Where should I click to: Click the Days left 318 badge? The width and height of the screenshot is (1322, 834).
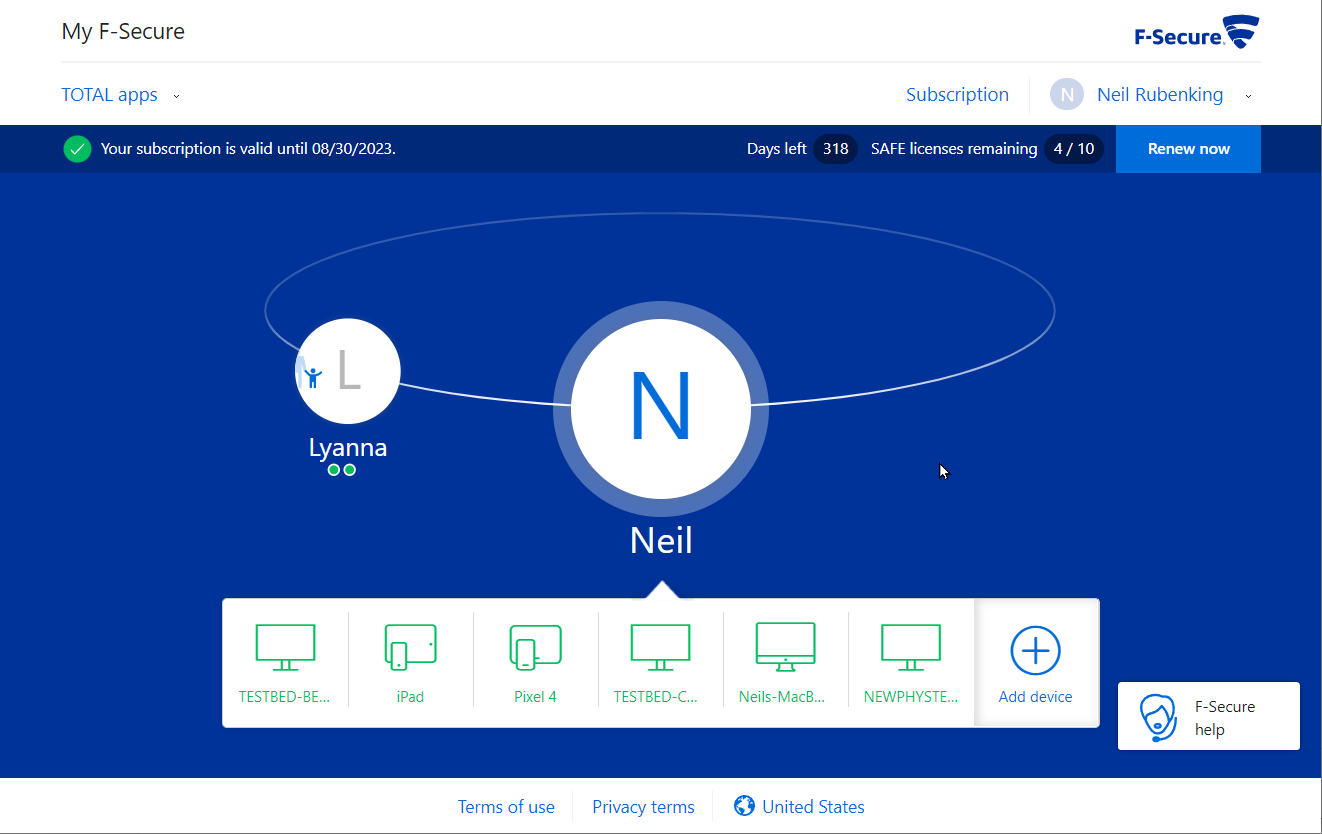835,149
